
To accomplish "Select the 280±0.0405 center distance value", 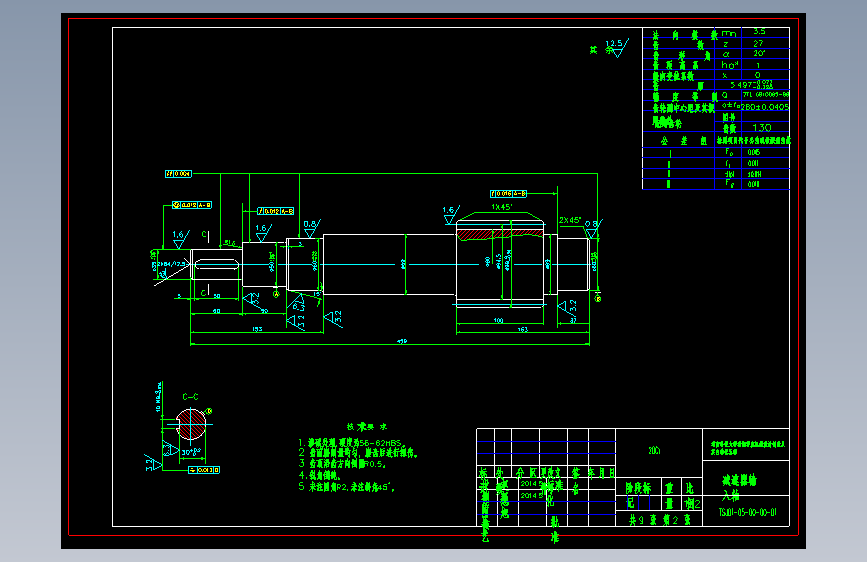I will coord(764,106).
